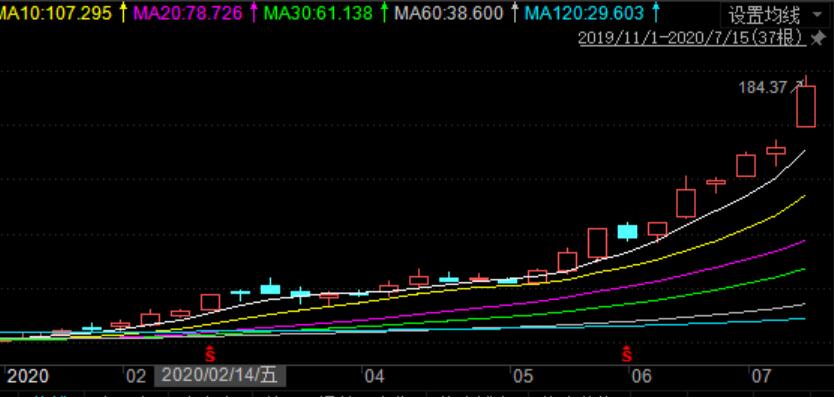
Task: Click the MA30 green up arrow
Action: [x=384, y=12]
